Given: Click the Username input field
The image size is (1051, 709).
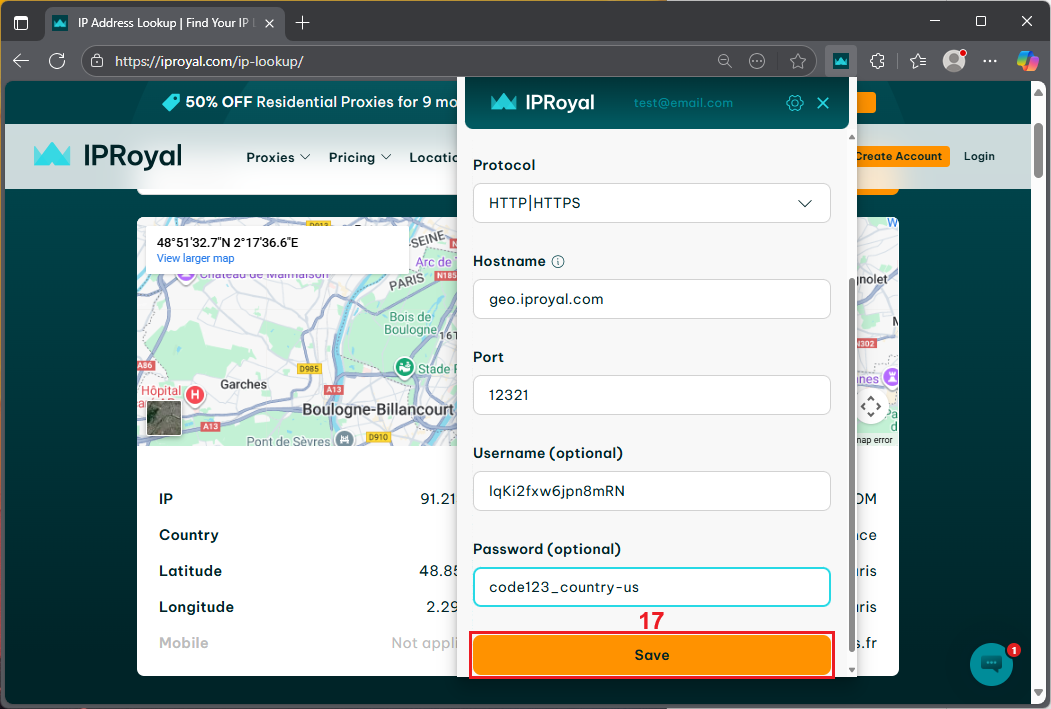Looking at the screenshot, I should (652, 491).
